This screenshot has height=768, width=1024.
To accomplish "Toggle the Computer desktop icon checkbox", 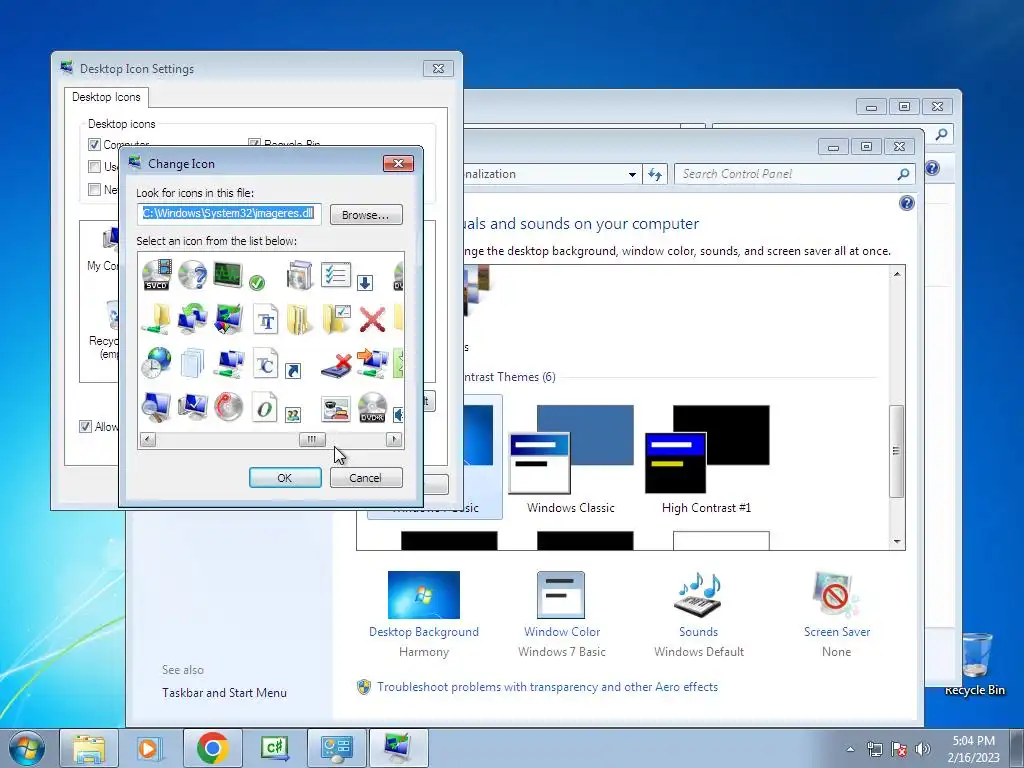I will click(94, 144).
